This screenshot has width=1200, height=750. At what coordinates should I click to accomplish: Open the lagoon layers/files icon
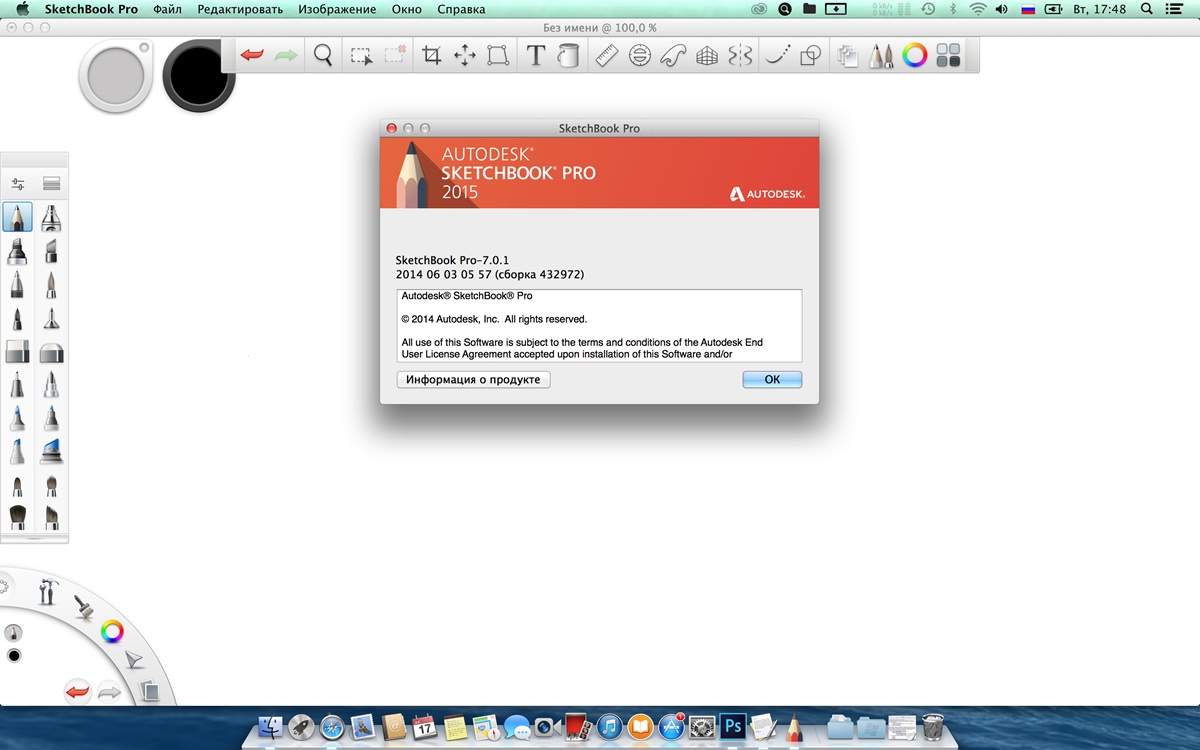(148, 690)
